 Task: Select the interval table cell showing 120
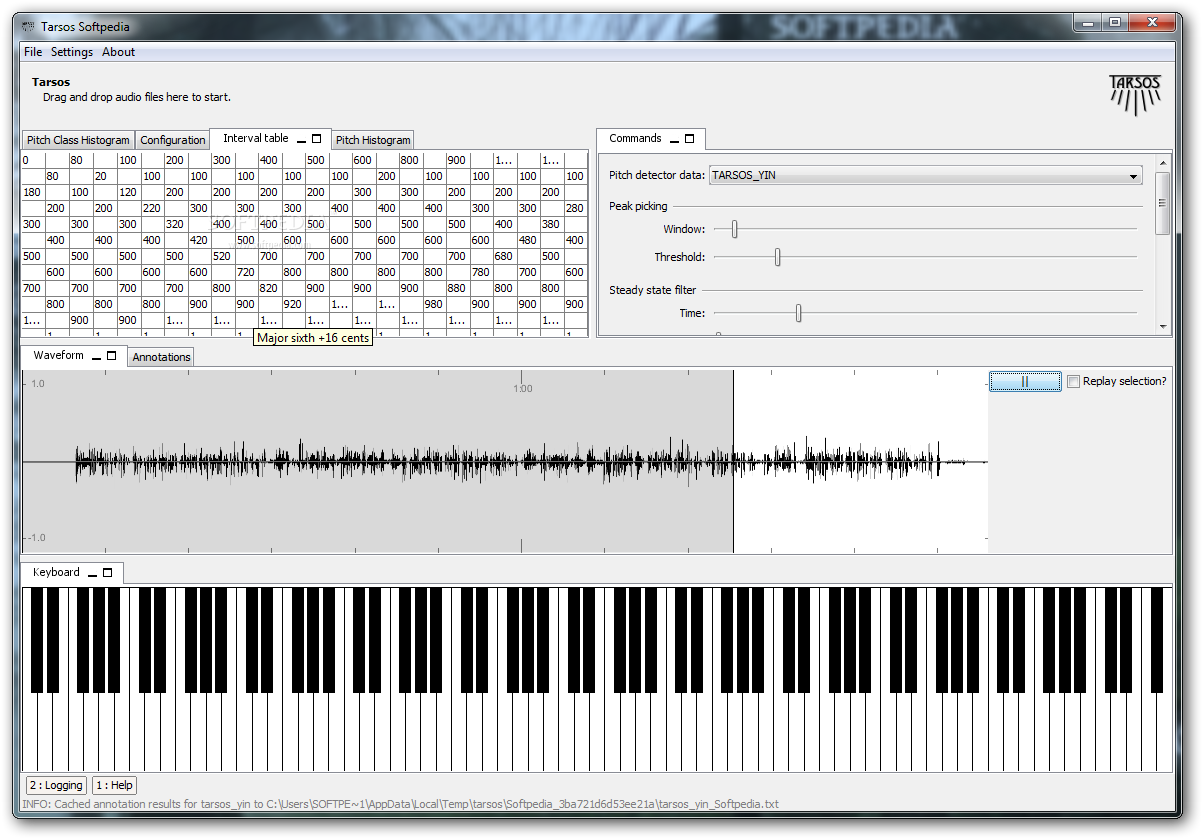click(128, 192)
